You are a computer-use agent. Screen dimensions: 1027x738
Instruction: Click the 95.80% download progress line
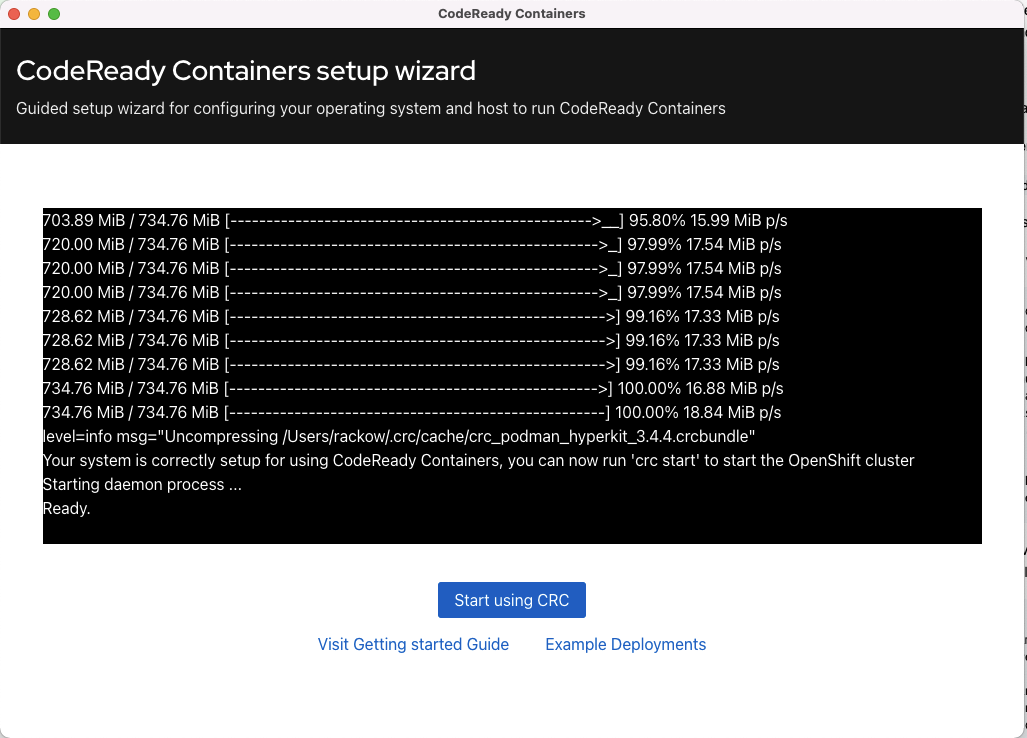tap(415, 221)
